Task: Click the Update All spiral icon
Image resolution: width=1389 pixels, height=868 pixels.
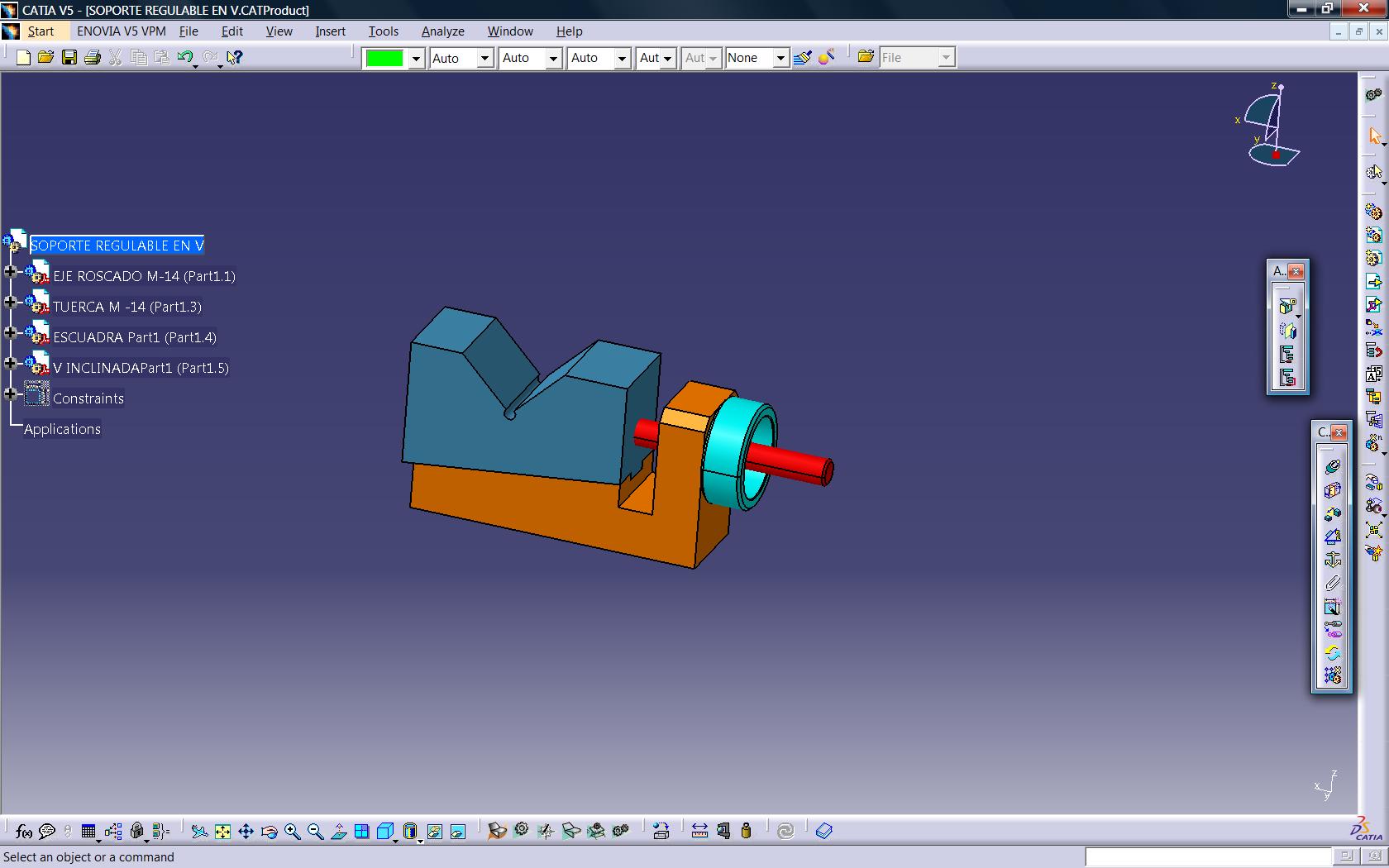Action: pos(785,831)
